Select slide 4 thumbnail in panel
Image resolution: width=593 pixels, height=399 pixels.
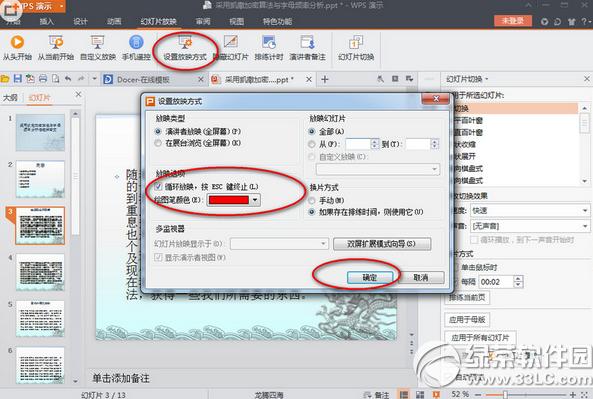(40, 272)
